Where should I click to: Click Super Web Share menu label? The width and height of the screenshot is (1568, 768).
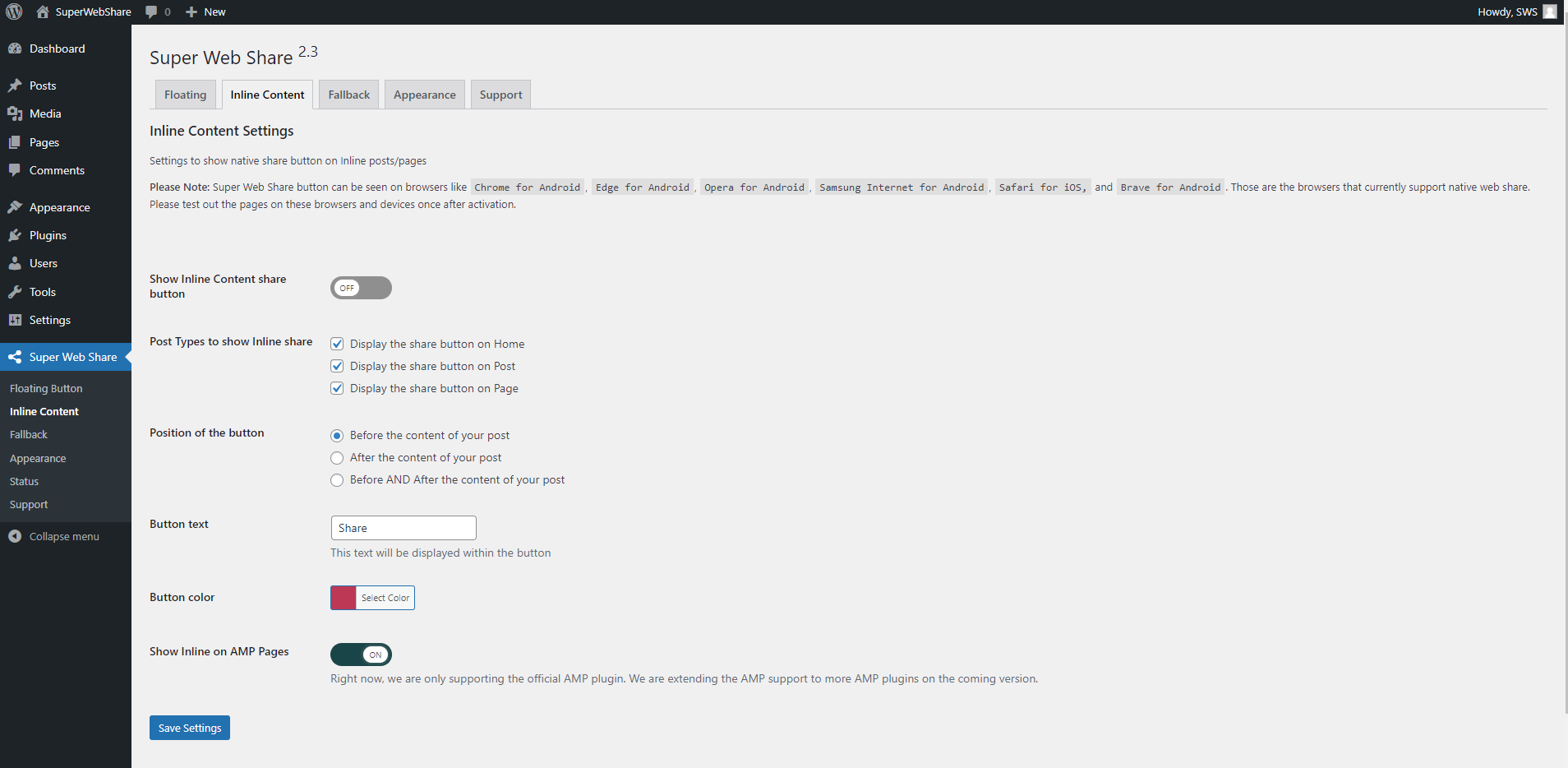pos(73,357)
